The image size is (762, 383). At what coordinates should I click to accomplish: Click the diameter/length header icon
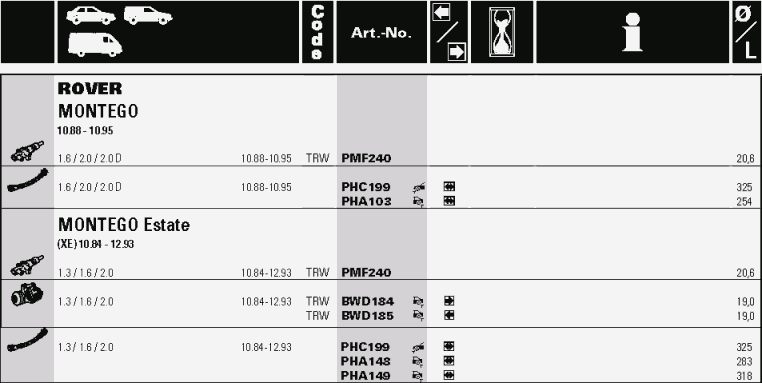pos(747,32)
